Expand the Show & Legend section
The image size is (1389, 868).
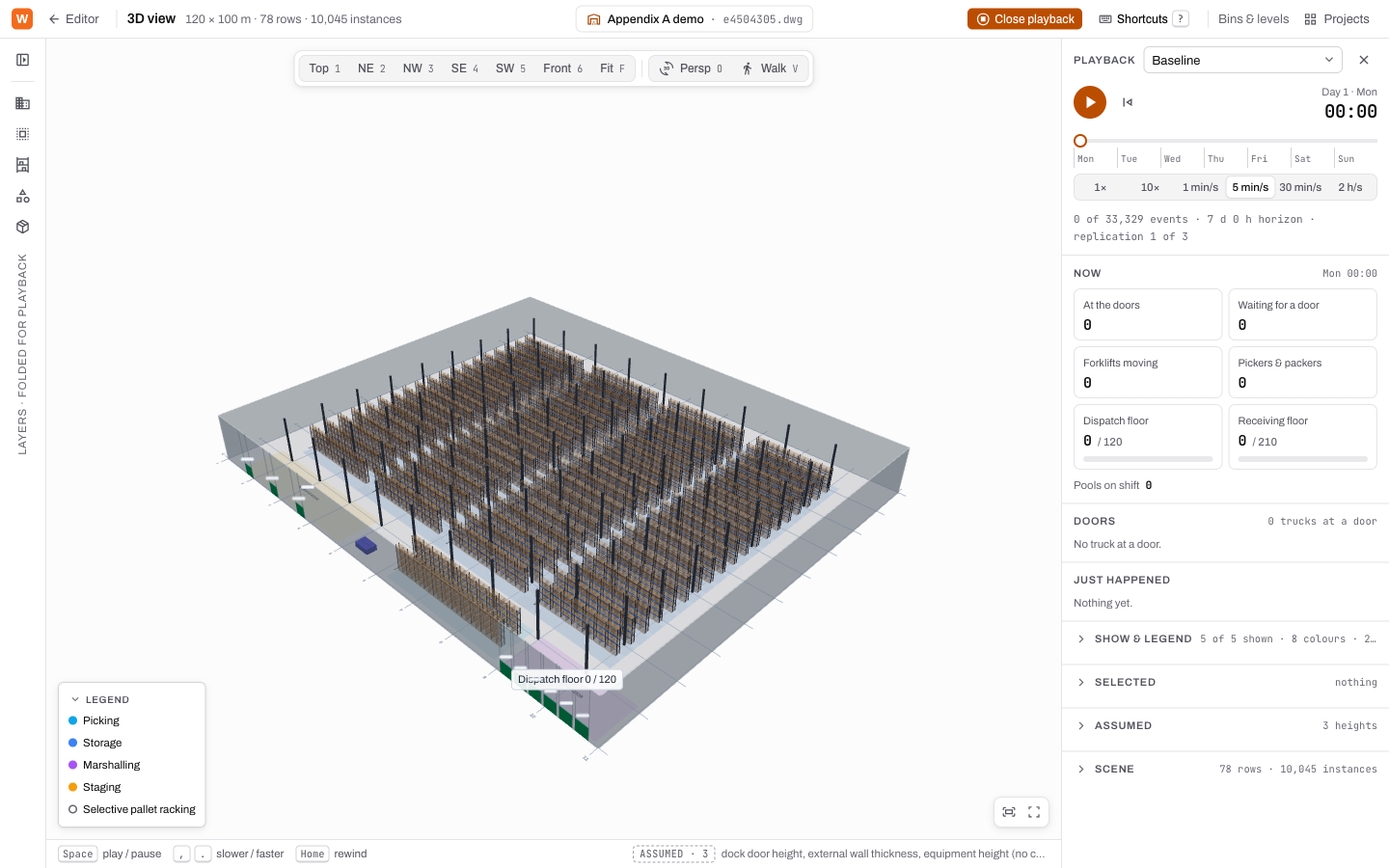coord(1225,638)
